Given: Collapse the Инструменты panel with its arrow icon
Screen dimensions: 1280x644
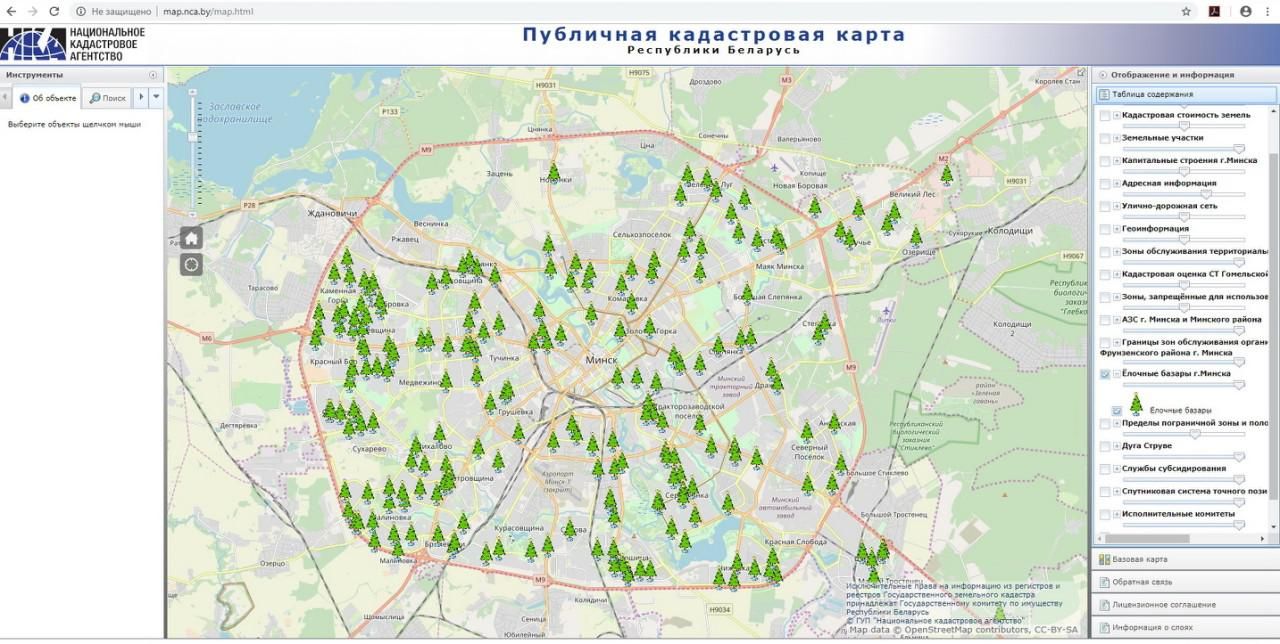Looking at the screenshot, I should (153, 75).
